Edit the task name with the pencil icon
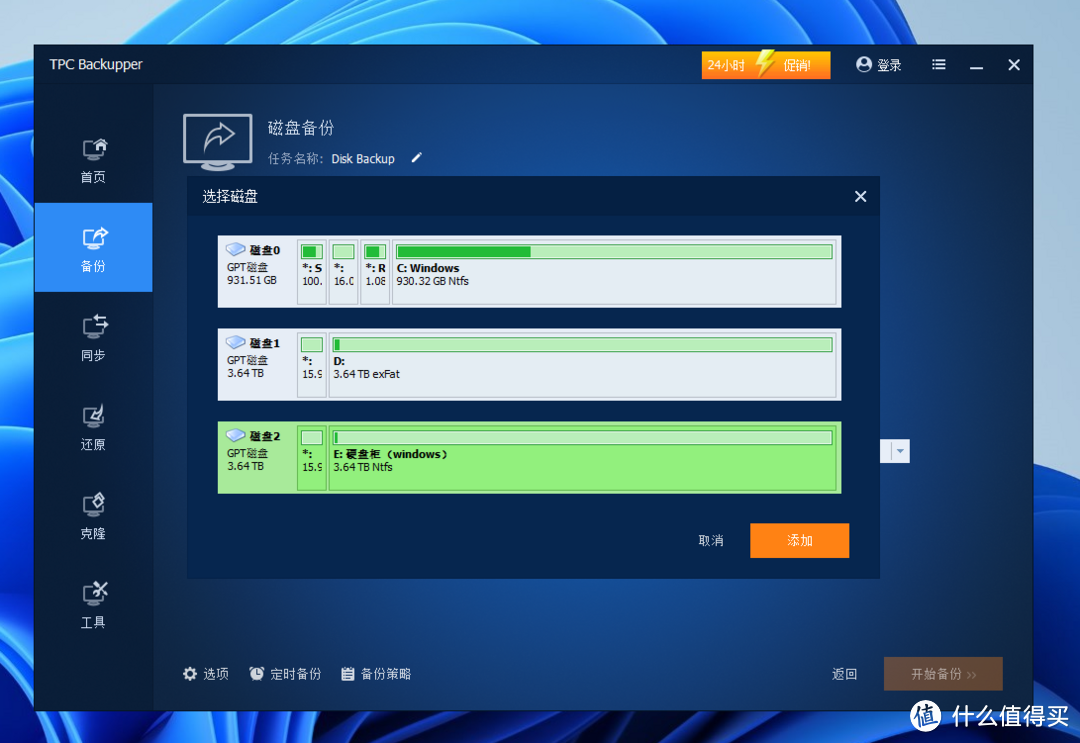1080x743 pixels. coord(416,158)
